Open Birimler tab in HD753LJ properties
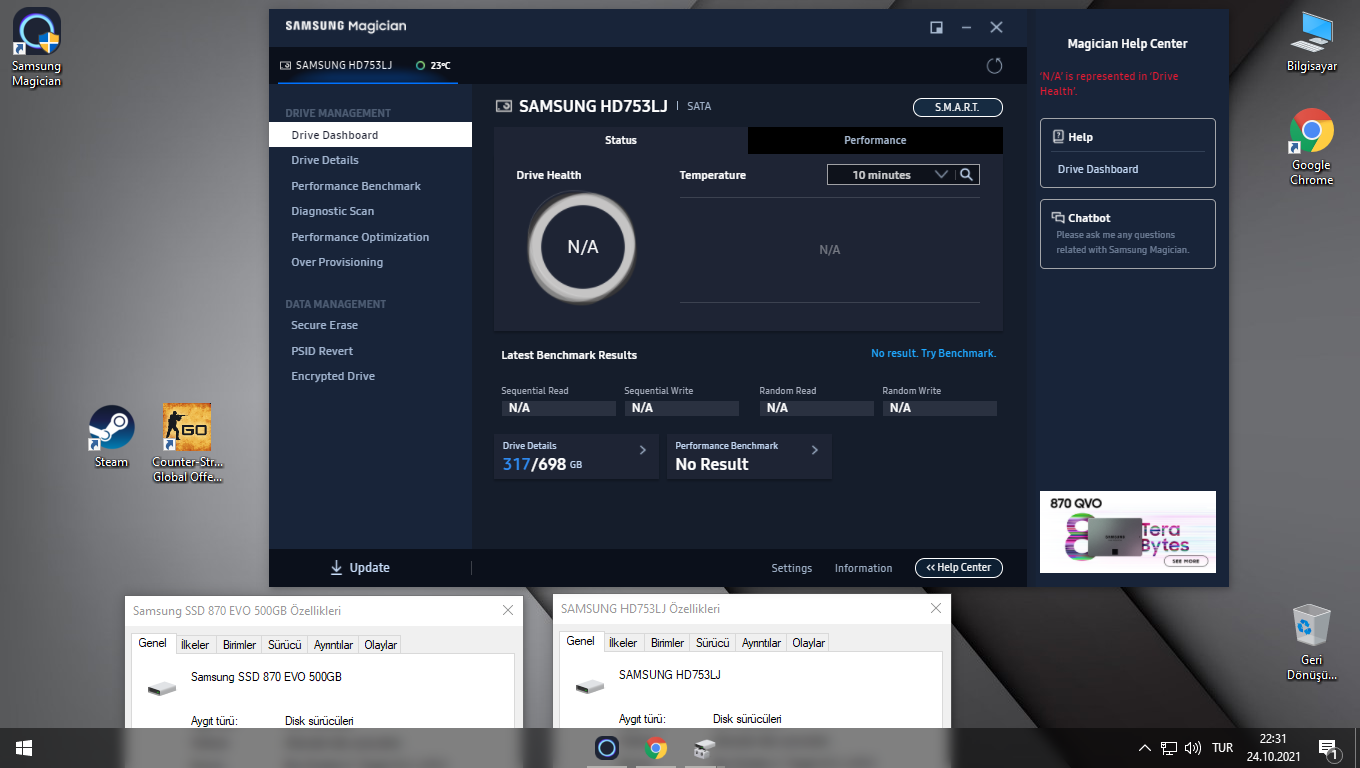The height and width of the screenshot is (768, 1360). (667, 643)
